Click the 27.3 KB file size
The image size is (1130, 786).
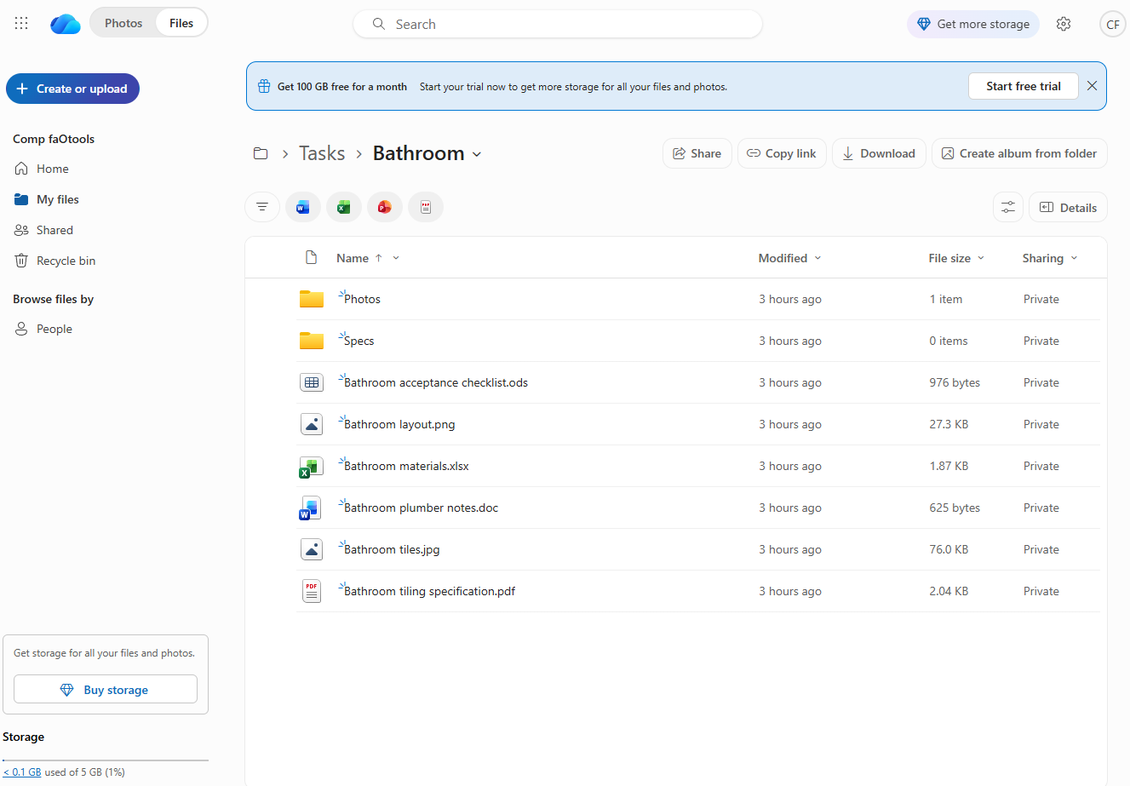point(948,424)
